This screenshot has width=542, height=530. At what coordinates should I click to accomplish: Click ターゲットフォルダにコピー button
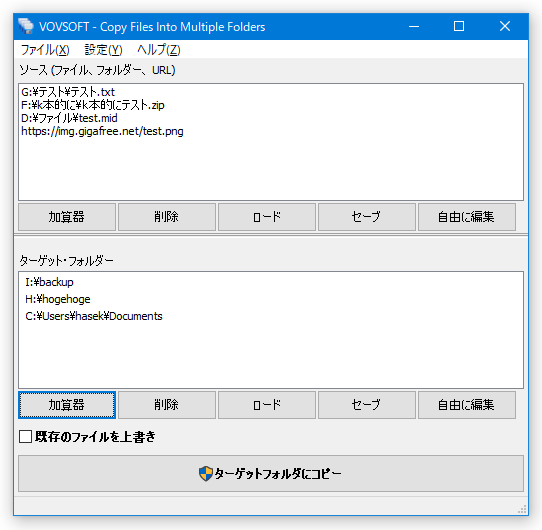coord(271,473)
